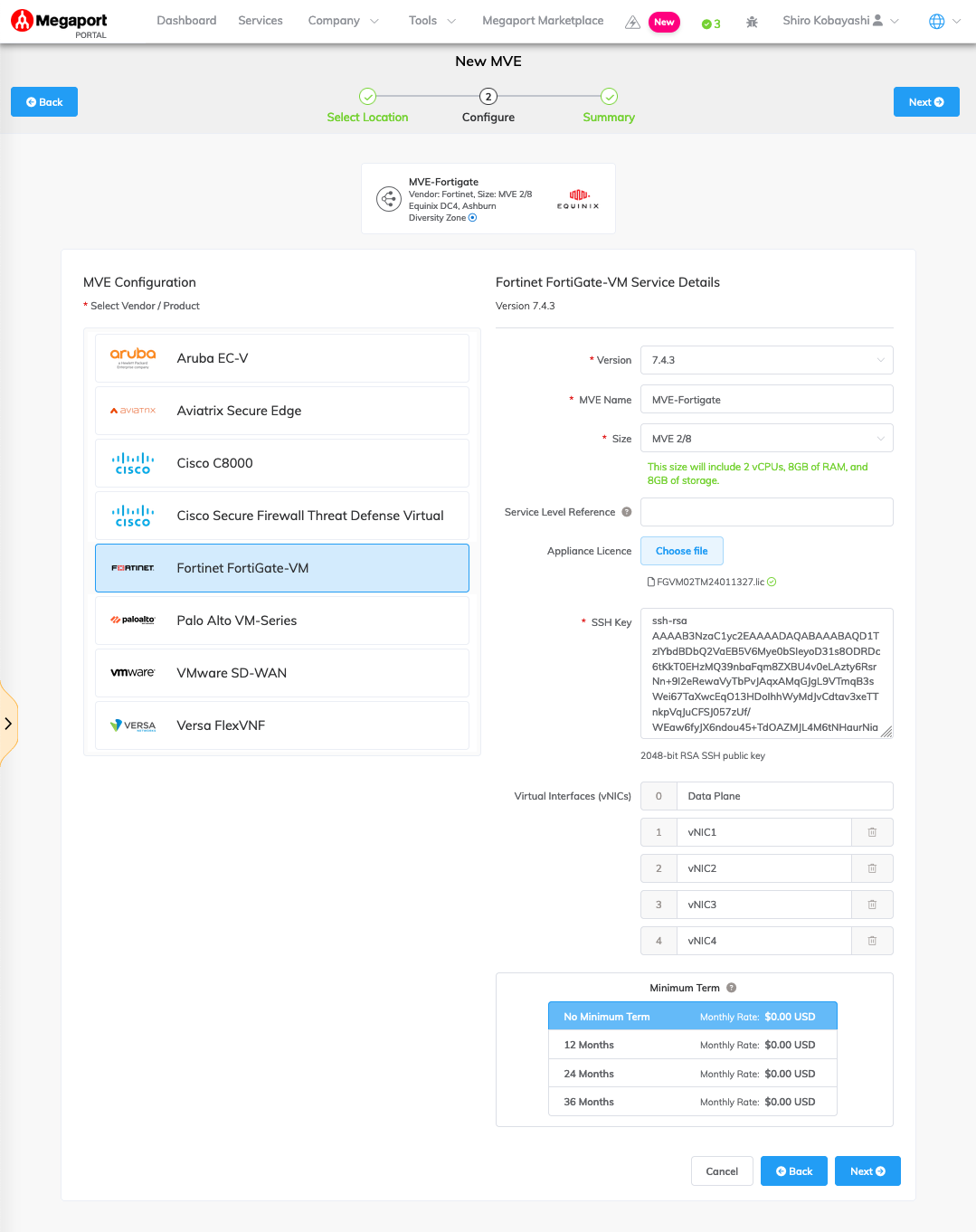The width and height of the screenshot is (976, 1232).
Task: Select the Fortinet logo in the vendor list
Action: click(132, 568)
